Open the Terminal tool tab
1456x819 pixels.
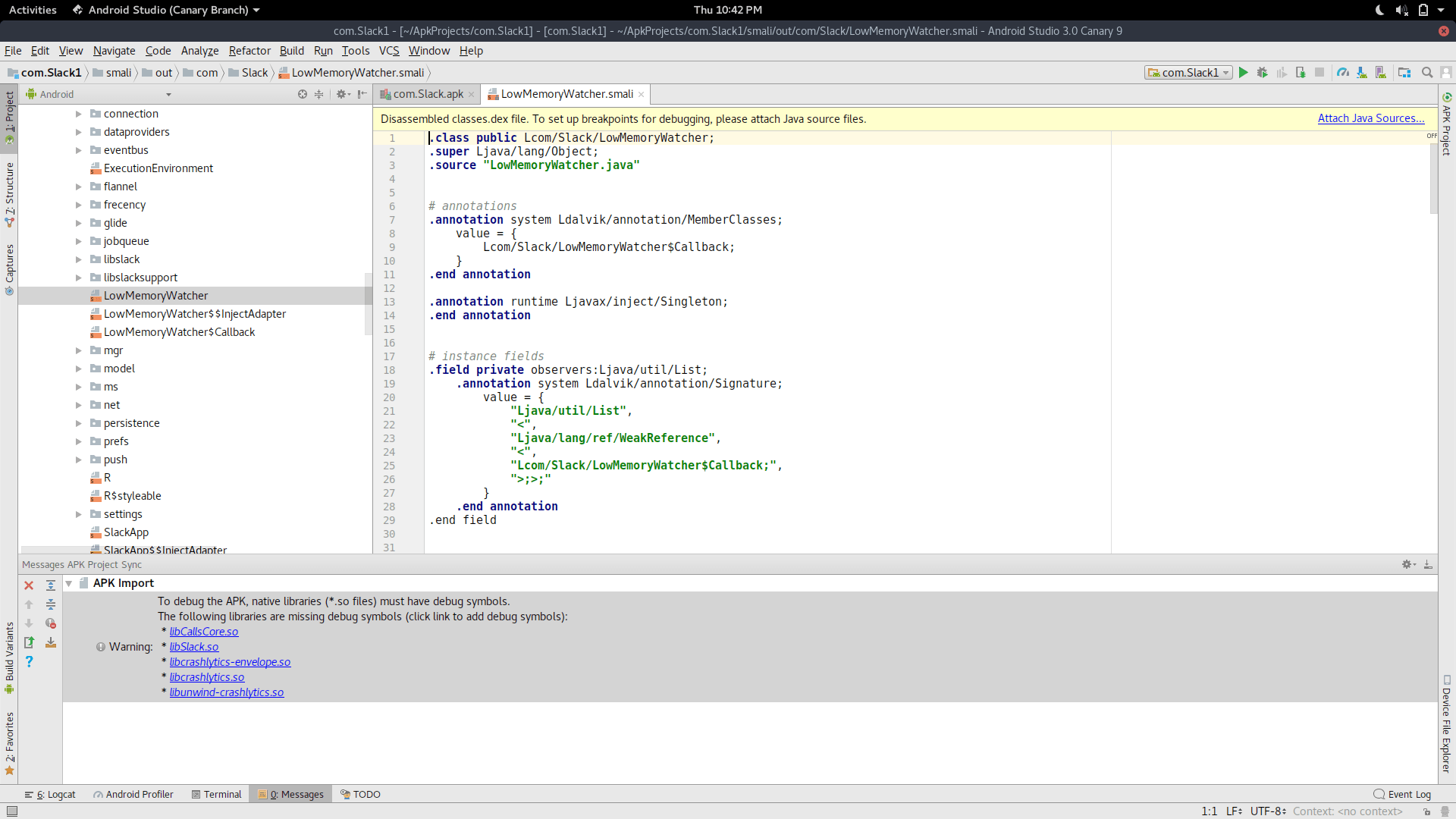[216, 794]
